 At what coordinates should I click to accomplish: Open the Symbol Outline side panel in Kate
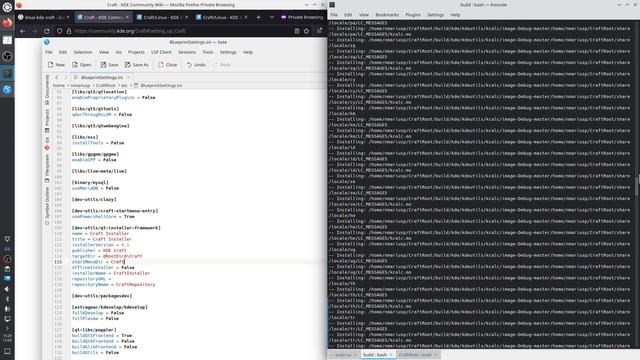pyautogui.click(x=47, y=206)
